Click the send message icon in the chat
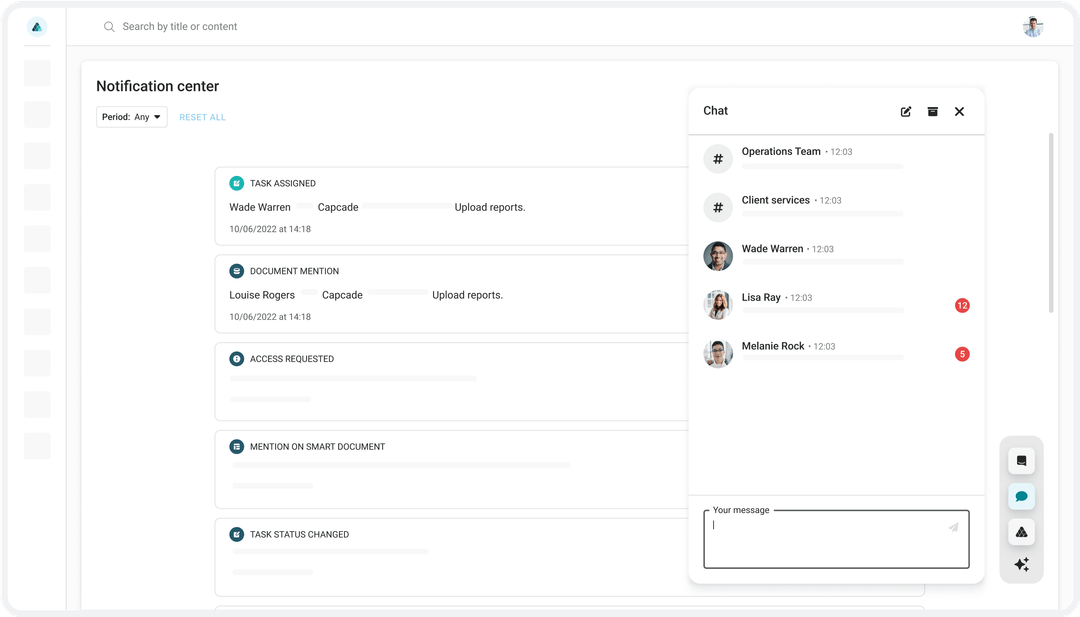The image size is (1080, 617). (952, 526)
